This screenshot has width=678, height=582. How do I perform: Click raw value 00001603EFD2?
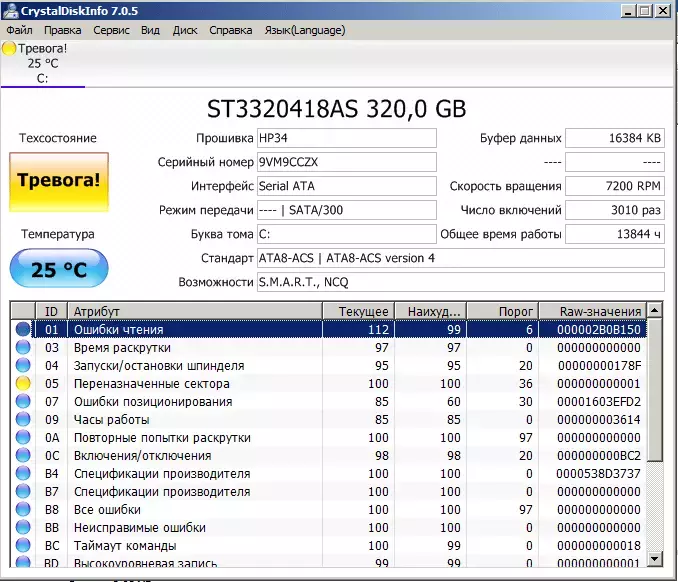[599, 402]
